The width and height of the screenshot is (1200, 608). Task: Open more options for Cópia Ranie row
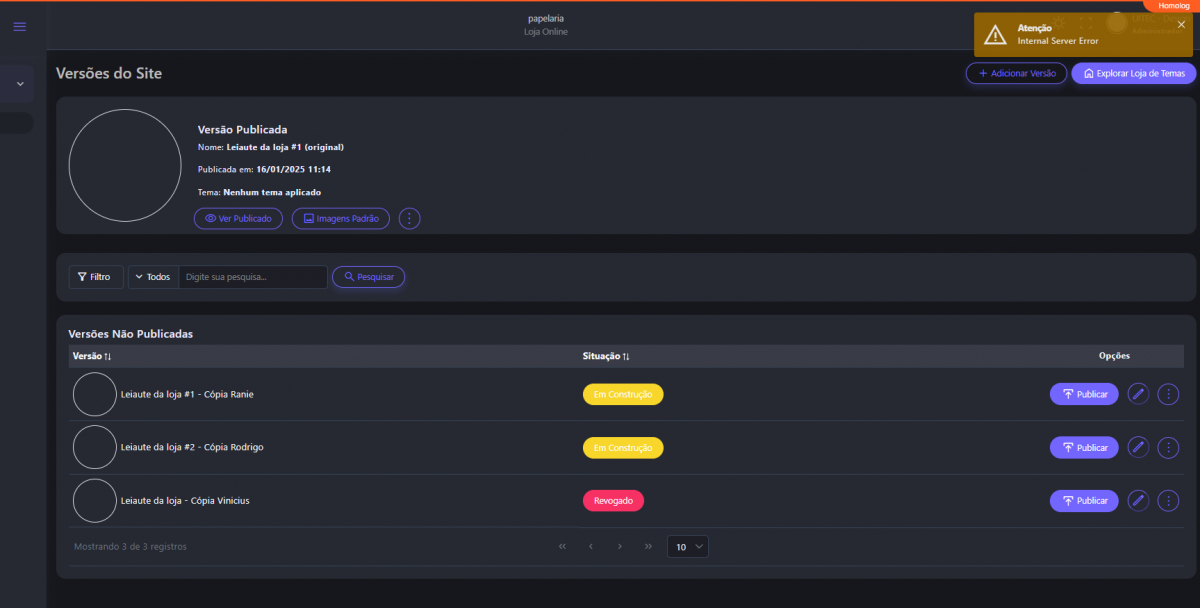[x=1168, y=394]
